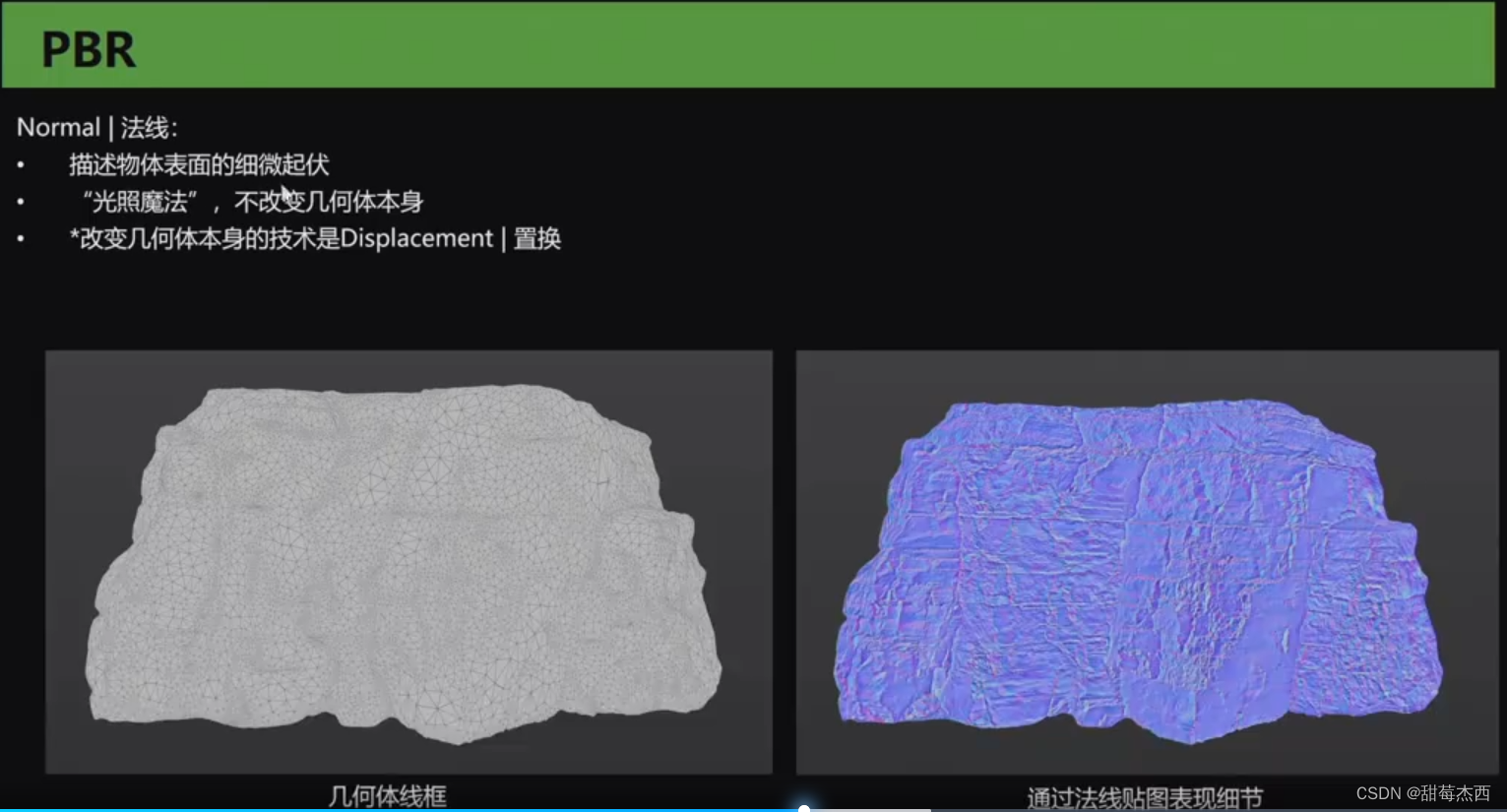The width and height of the screenshot is (1507, 812).
Task: Select the purple normal map rock image
Action: [x=1142, y=561]
